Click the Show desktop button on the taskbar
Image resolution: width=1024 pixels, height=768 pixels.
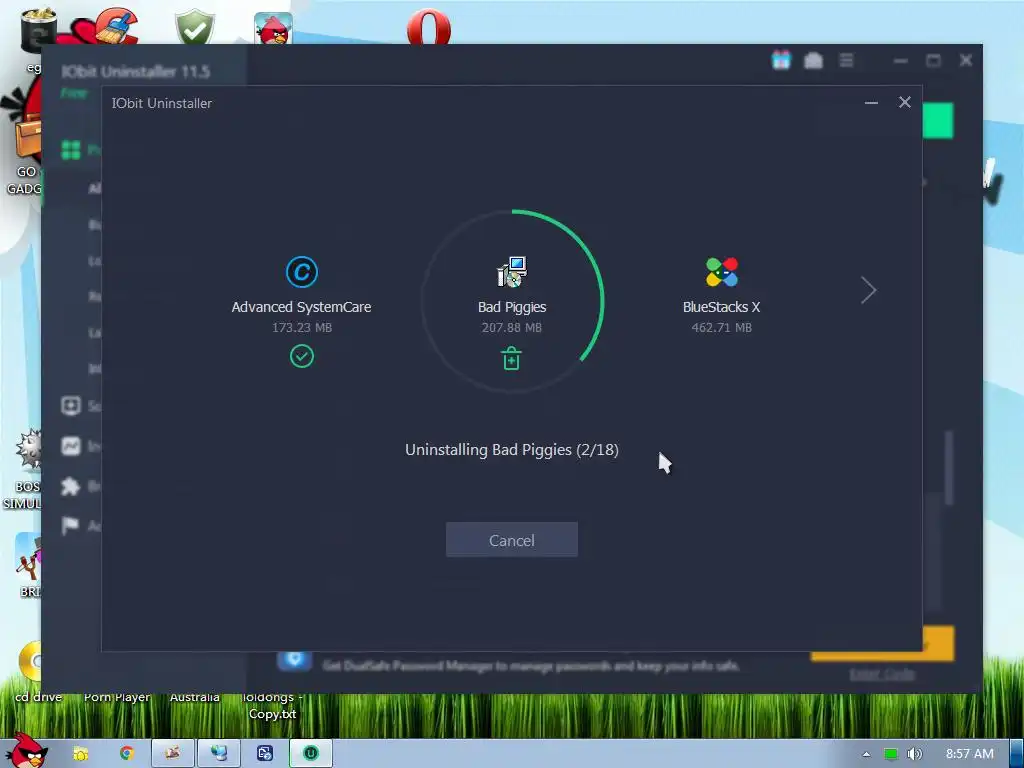[1016, 754]
